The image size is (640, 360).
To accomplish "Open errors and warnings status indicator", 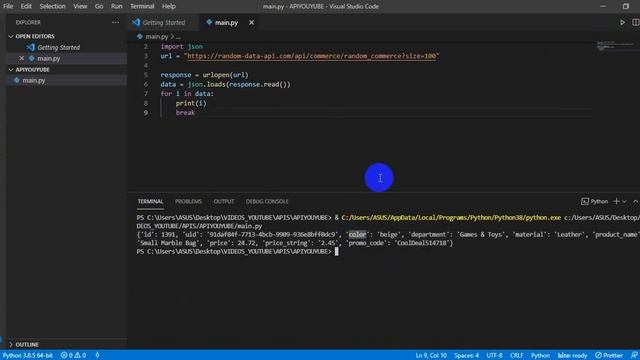I will click(x=73, y=356).
